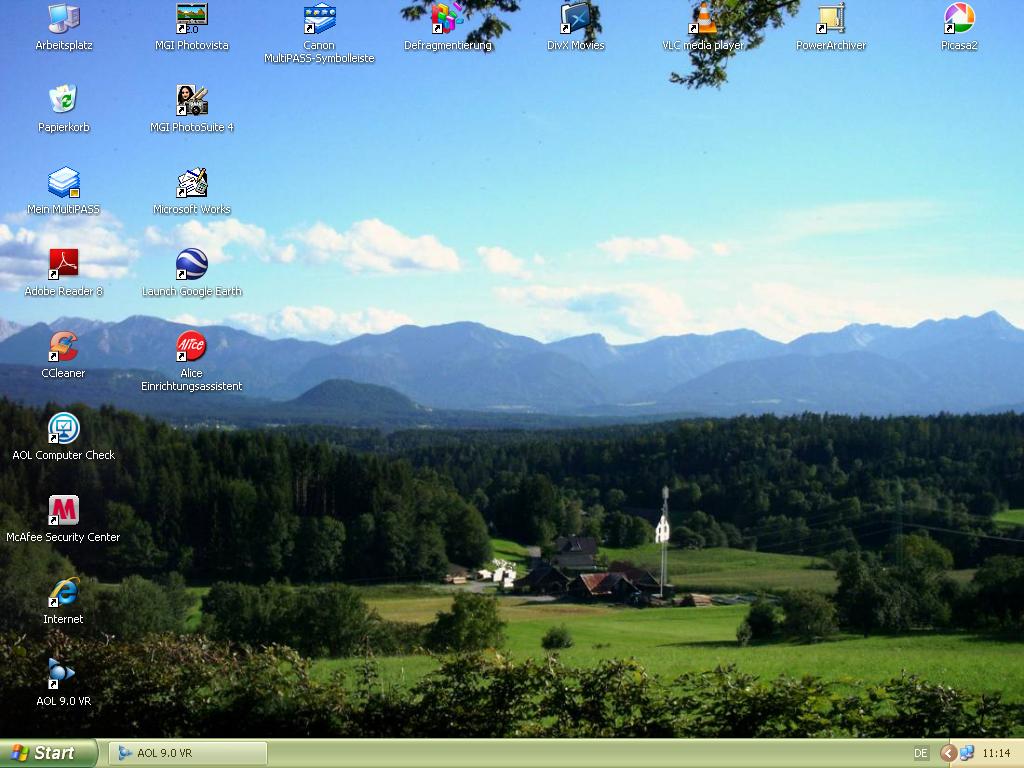Select the AOL Computer Check icon
This screenshot has width=1024, height=768.
pyautogui.click(x=63, y=428)
